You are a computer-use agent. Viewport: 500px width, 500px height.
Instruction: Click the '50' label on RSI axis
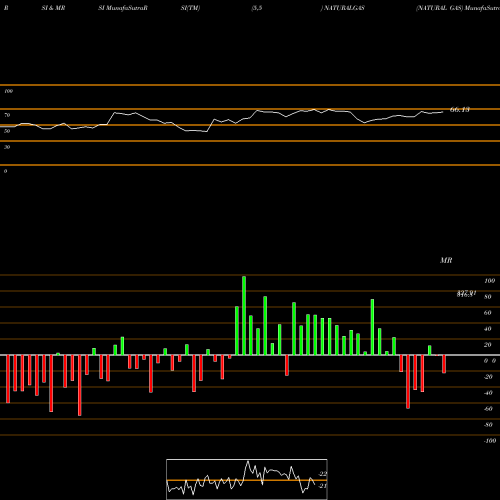pos(7,131)
